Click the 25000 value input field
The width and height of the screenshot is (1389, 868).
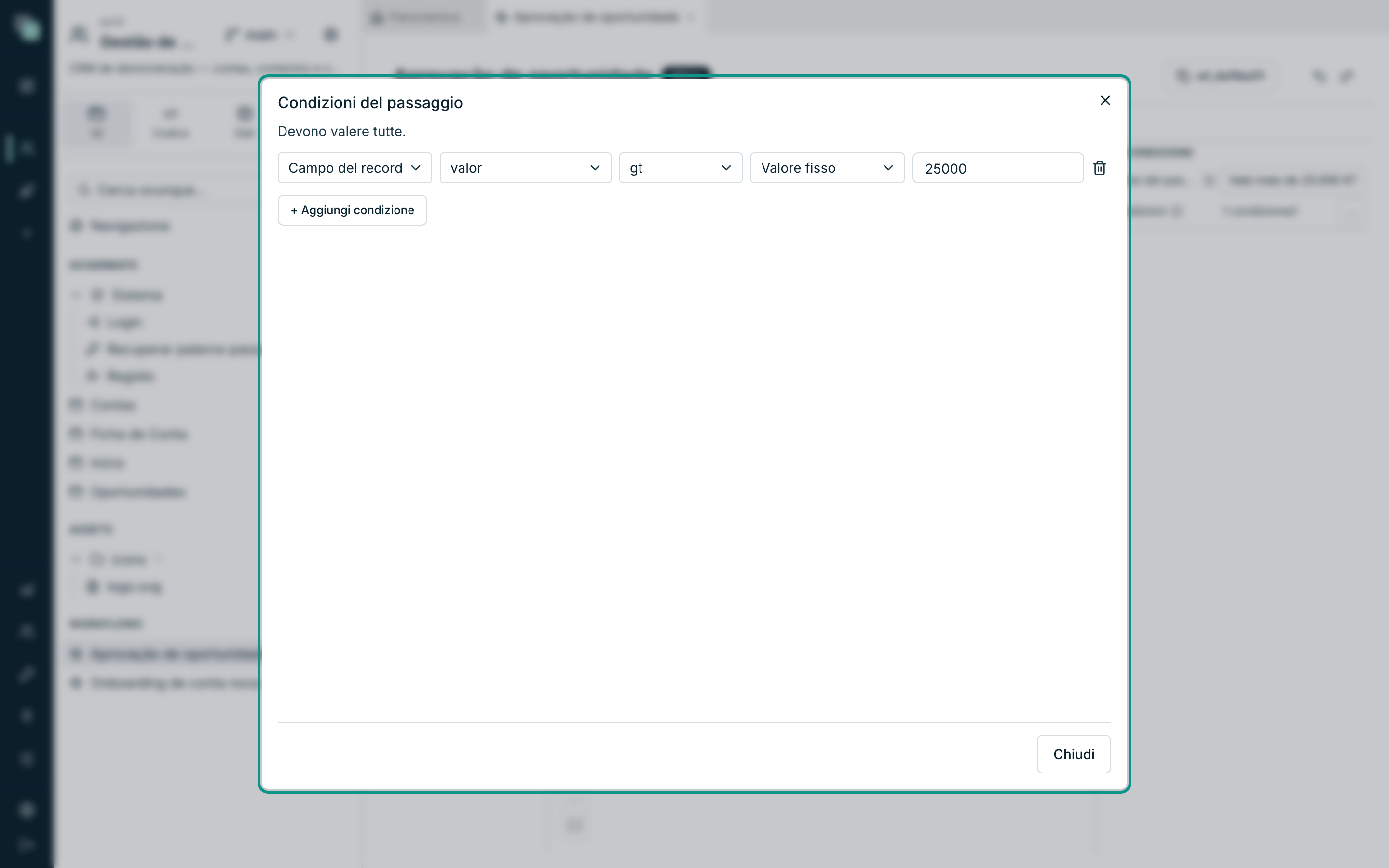click(x=997, y=168)
